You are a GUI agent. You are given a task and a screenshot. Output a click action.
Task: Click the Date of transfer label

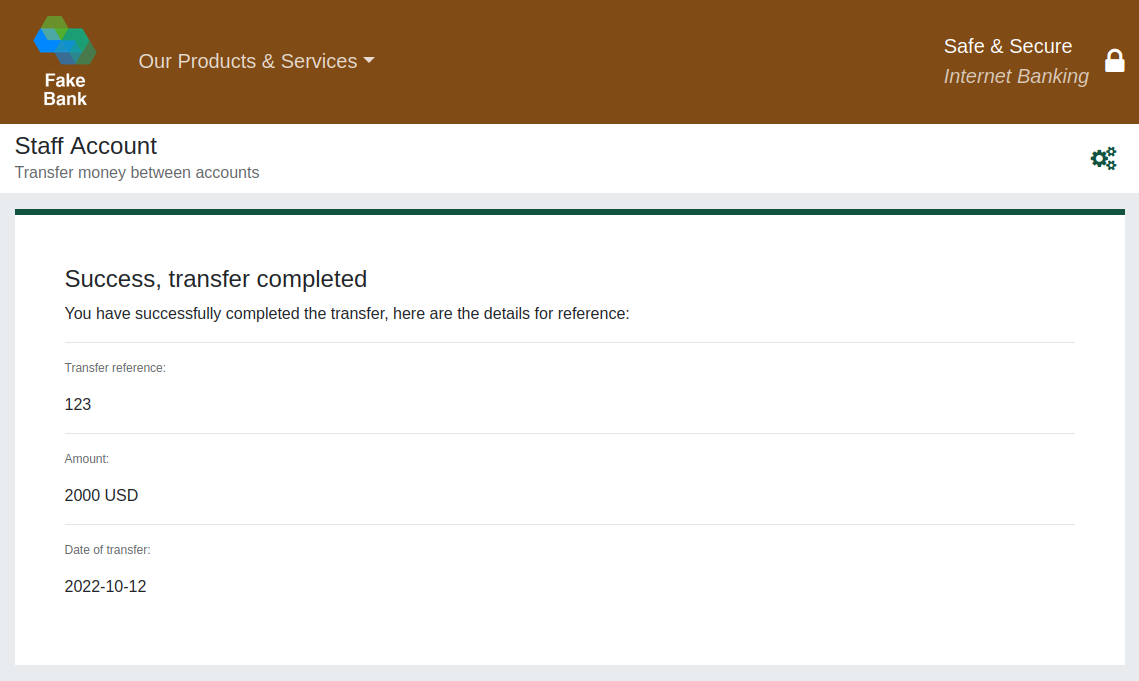coord(107,550)
